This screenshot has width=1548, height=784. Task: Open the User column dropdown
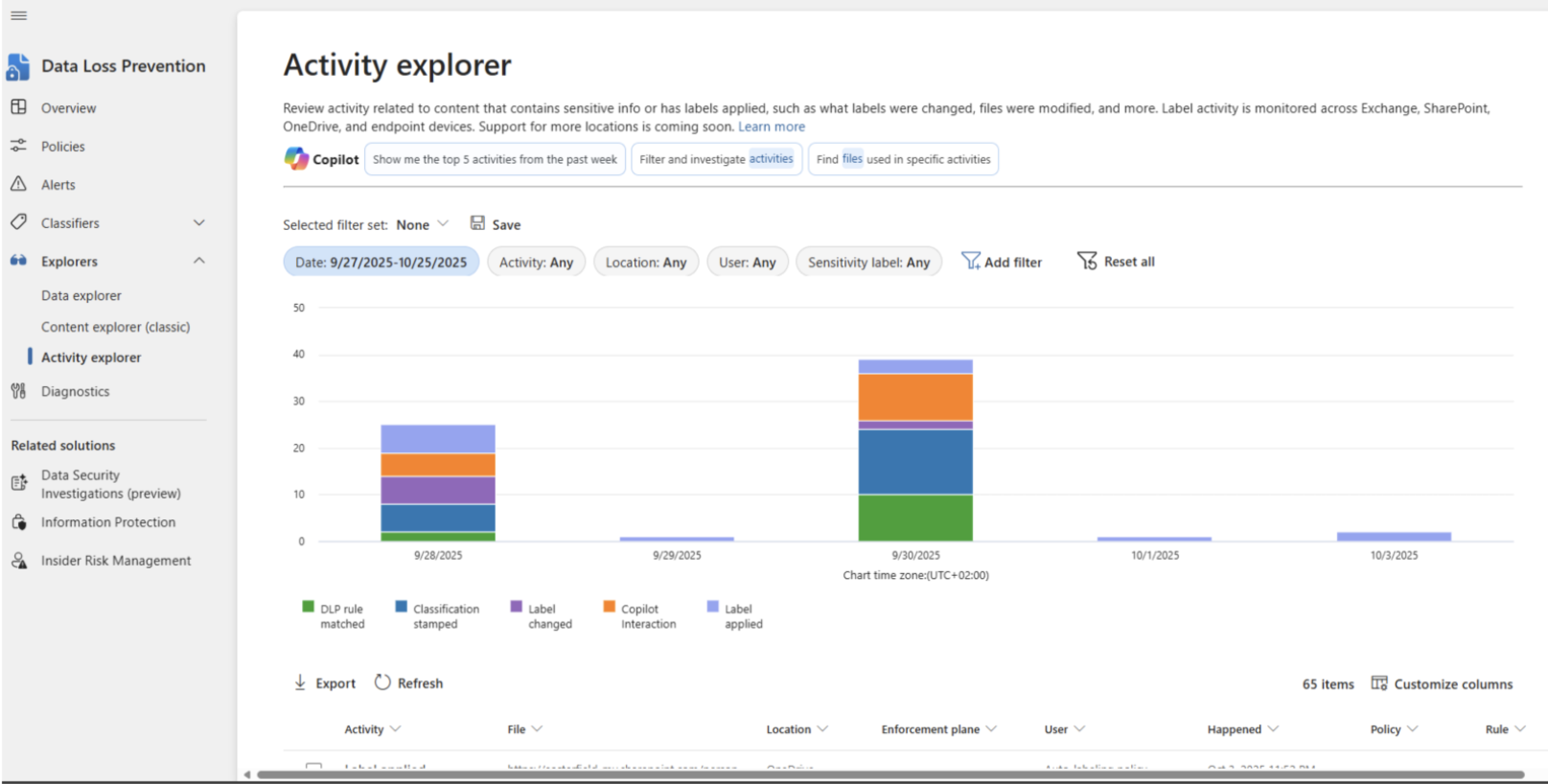pyautogui.click(x=1079, y=729)
